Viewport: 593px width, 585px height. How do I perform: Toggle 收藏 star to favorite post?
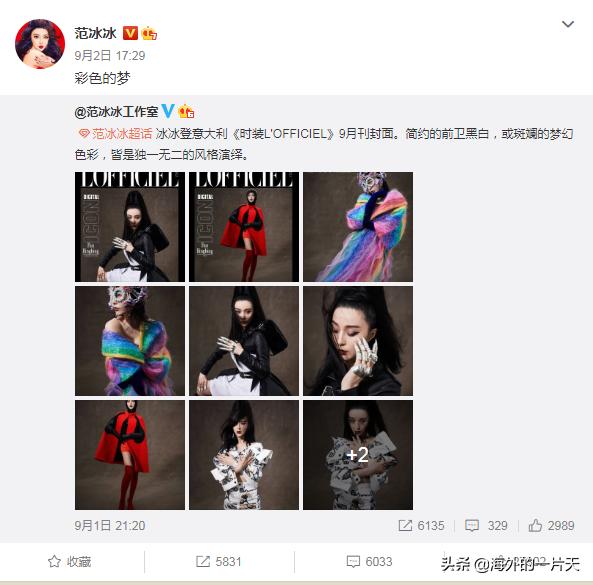[x=70, y=562]
